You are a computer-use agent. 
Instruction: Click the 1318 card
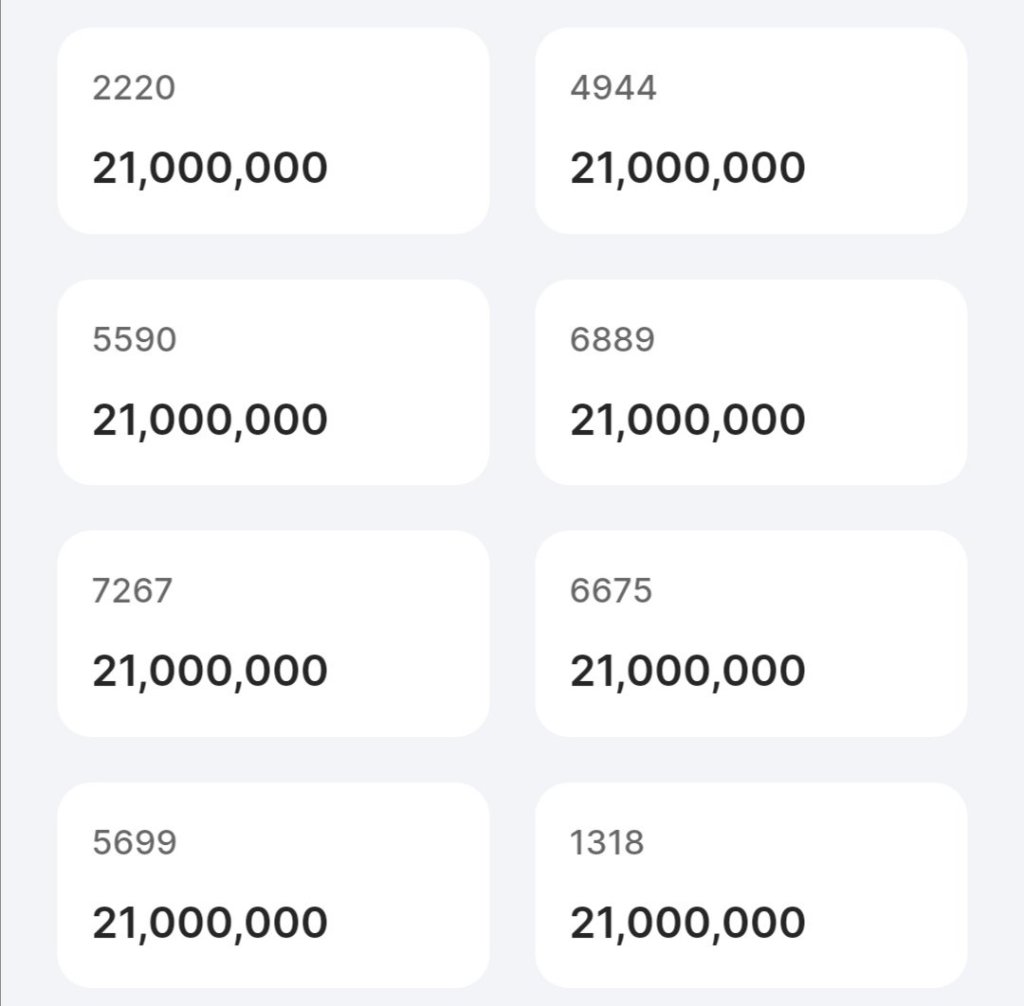751,885
